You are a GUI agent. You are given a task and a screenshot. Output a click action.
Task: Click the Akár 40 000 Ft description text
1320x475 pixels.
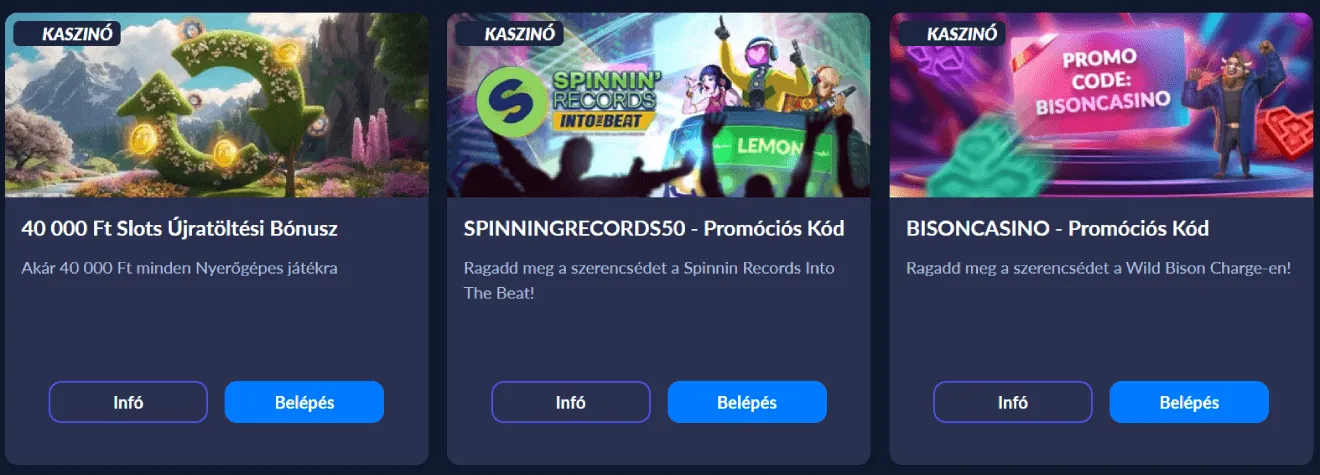180,268
